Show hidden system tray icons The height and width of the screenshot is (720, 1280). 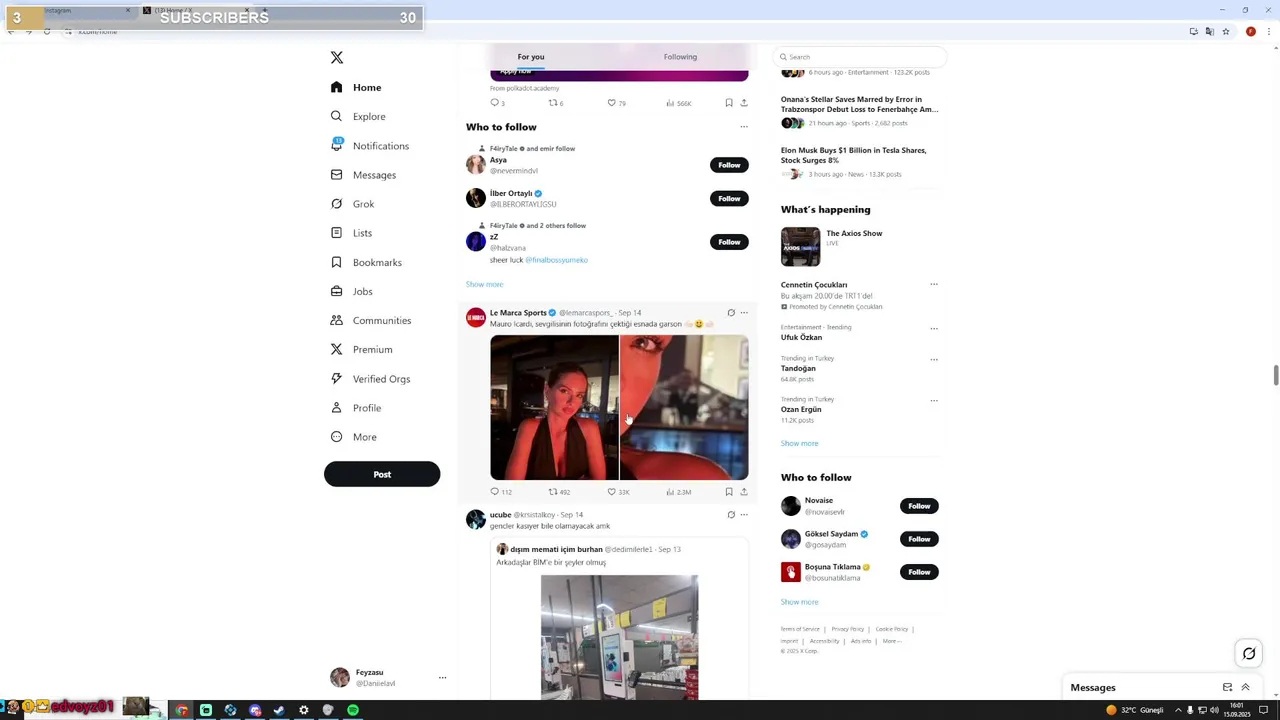click(1177, 710)
